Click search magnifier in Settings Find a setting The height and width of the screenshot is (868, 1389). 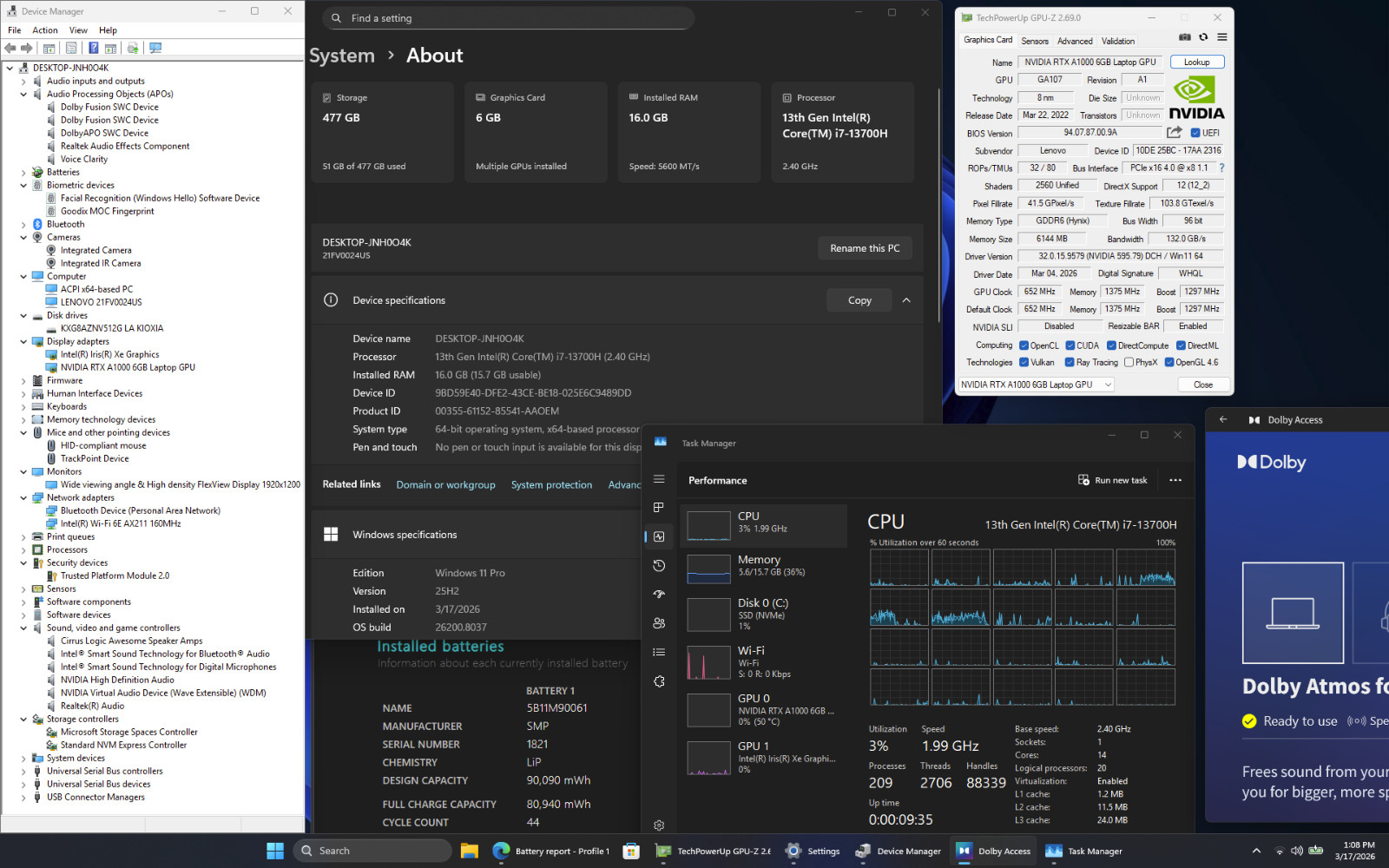click(x=337, y=18)
